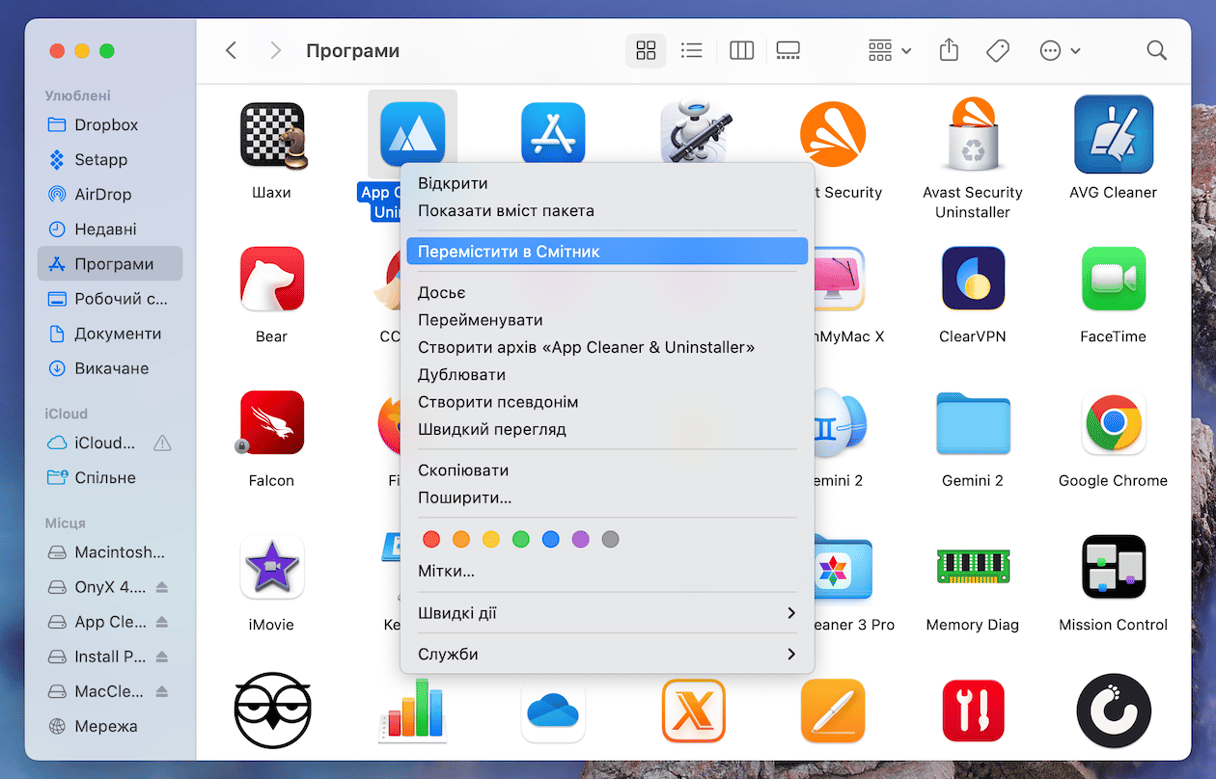
Task: Select Мережа in the sidebar
Action: tap(110, 726)
